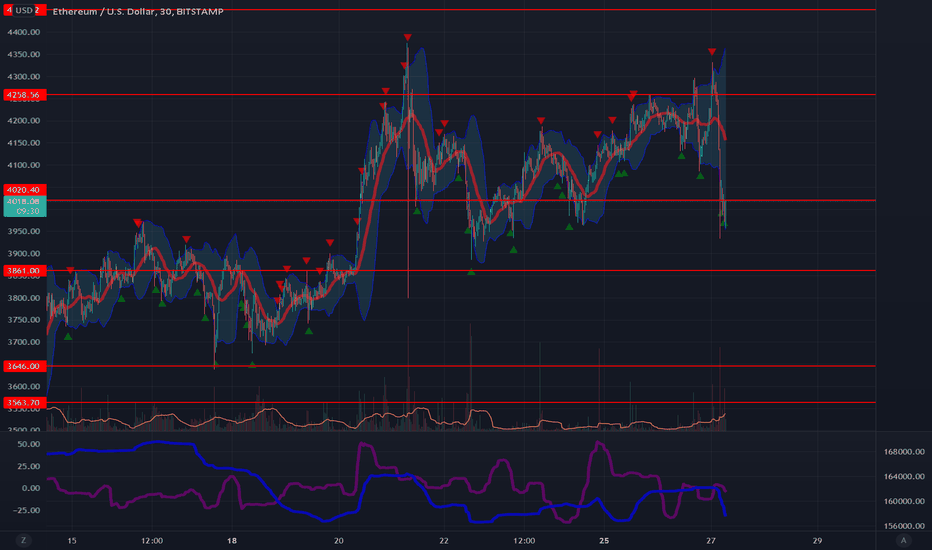
Task: Click the −25.00 oscillator axis value
Action: point(27,510)
